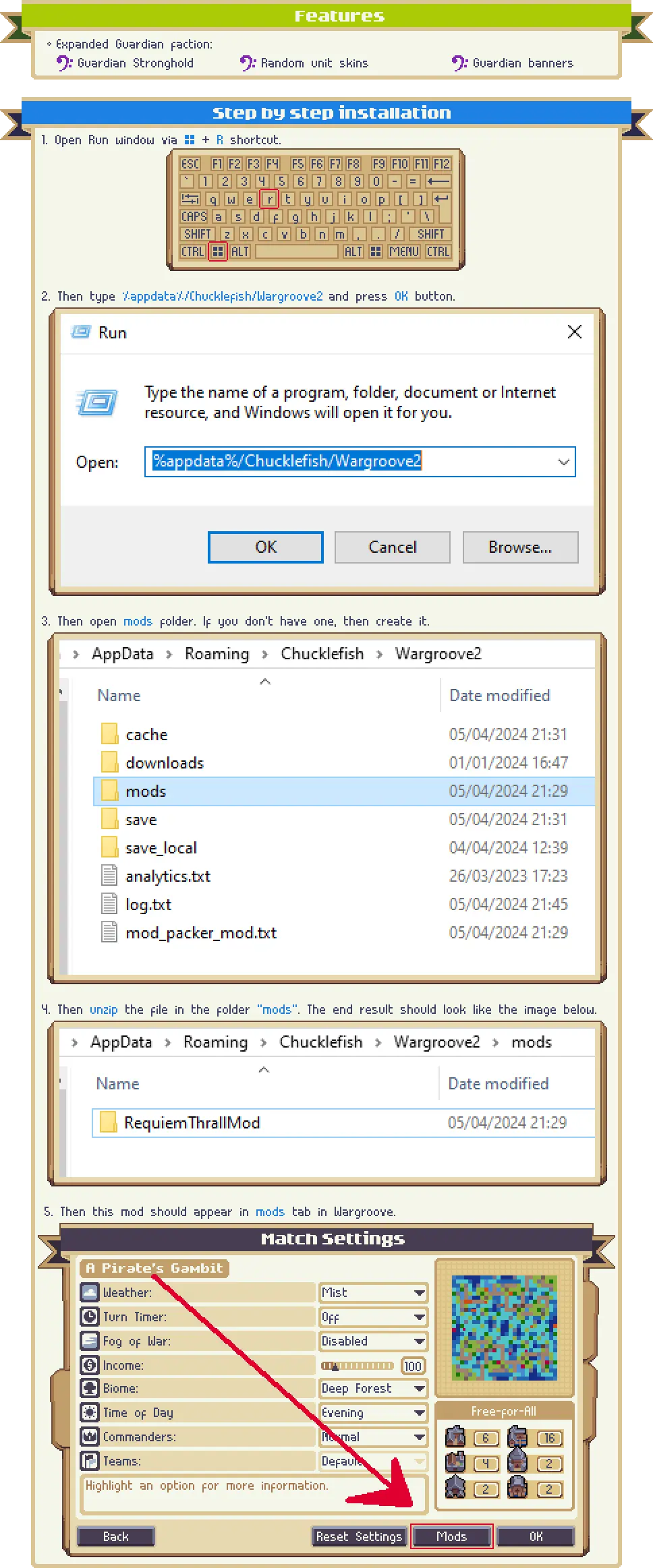Screen dimensions: 653x1568
Task: Click the save_local folder icon
Action: (x=109, y=847)
